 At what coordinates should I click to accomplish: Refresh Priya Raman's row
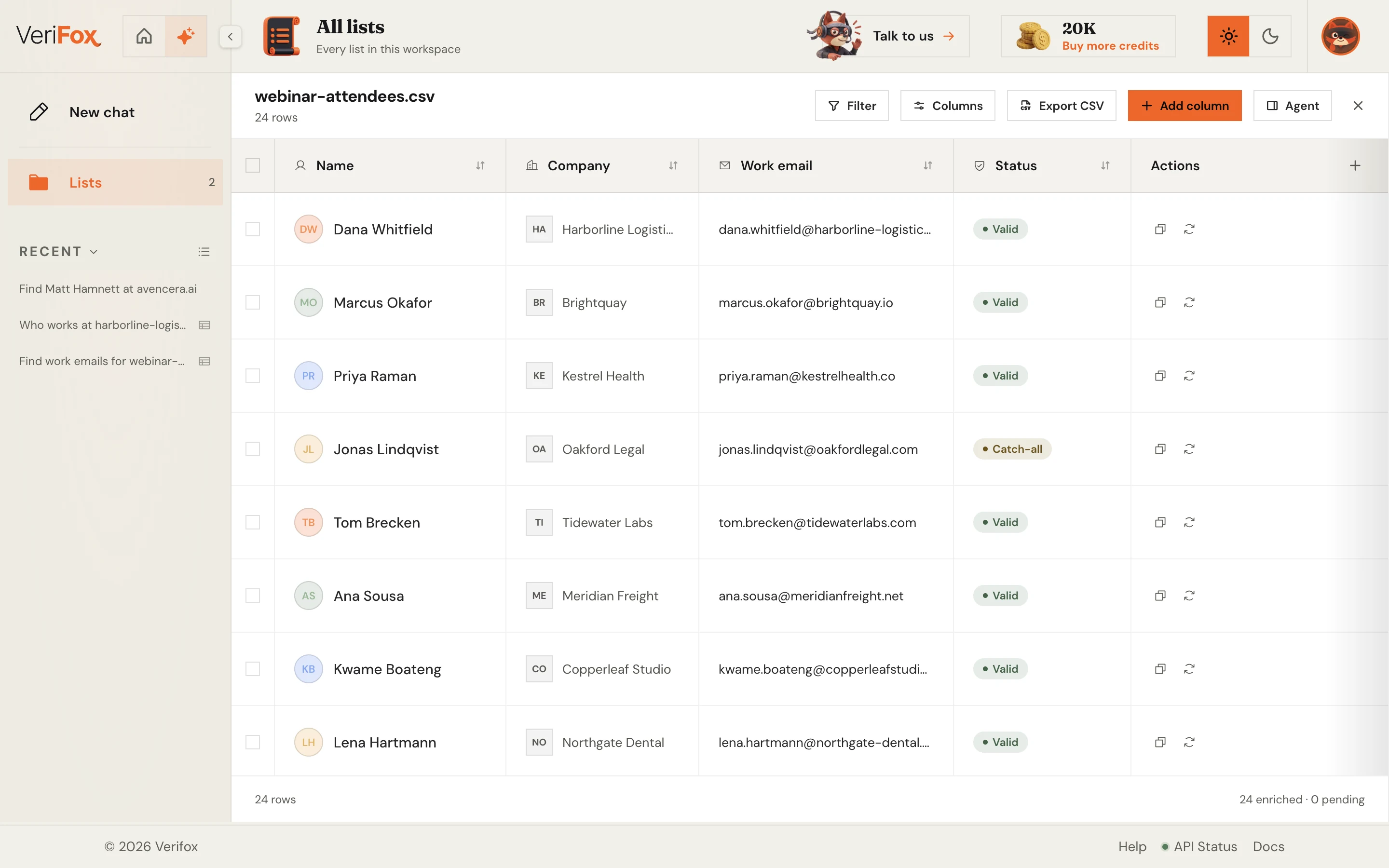point(1189,376)
